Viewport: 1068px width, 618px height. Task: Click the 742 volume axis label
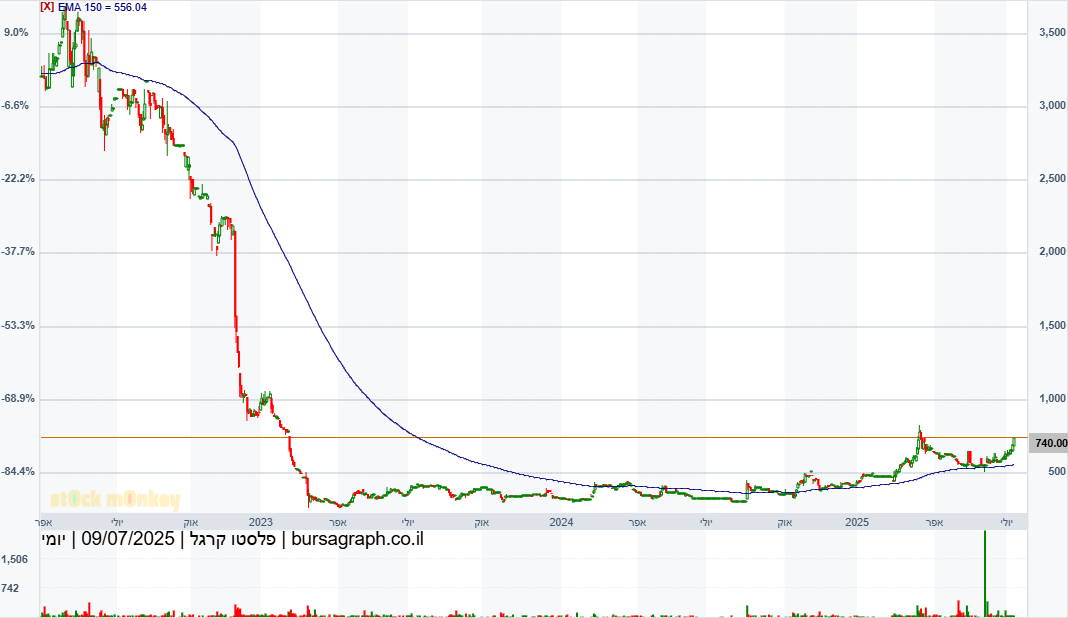pos(10,588)
